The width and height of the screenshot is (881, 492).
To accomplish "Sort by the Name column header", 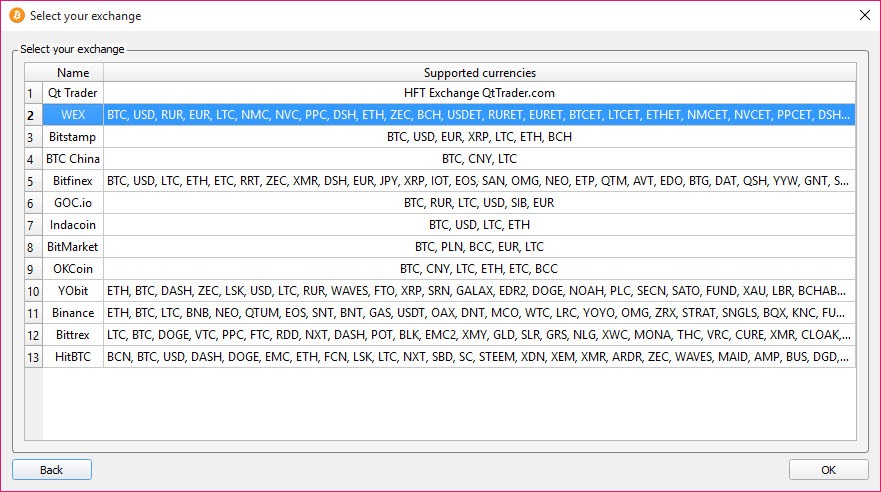I will 73,72.
